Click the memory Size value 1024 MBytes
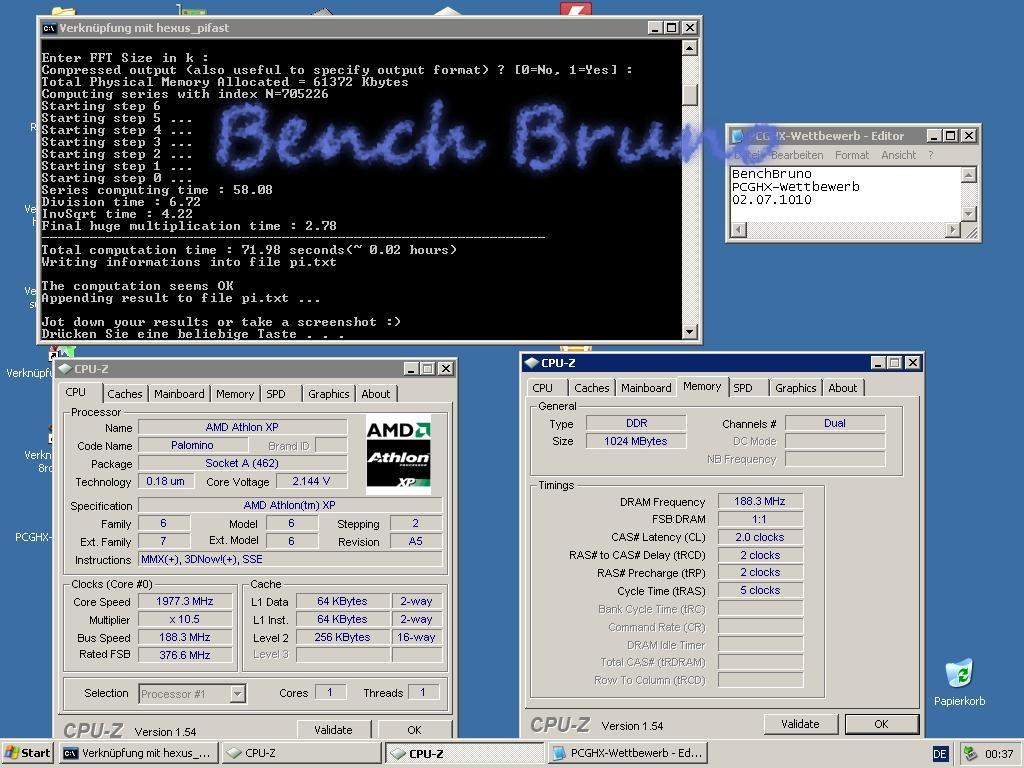 [635, 441]
